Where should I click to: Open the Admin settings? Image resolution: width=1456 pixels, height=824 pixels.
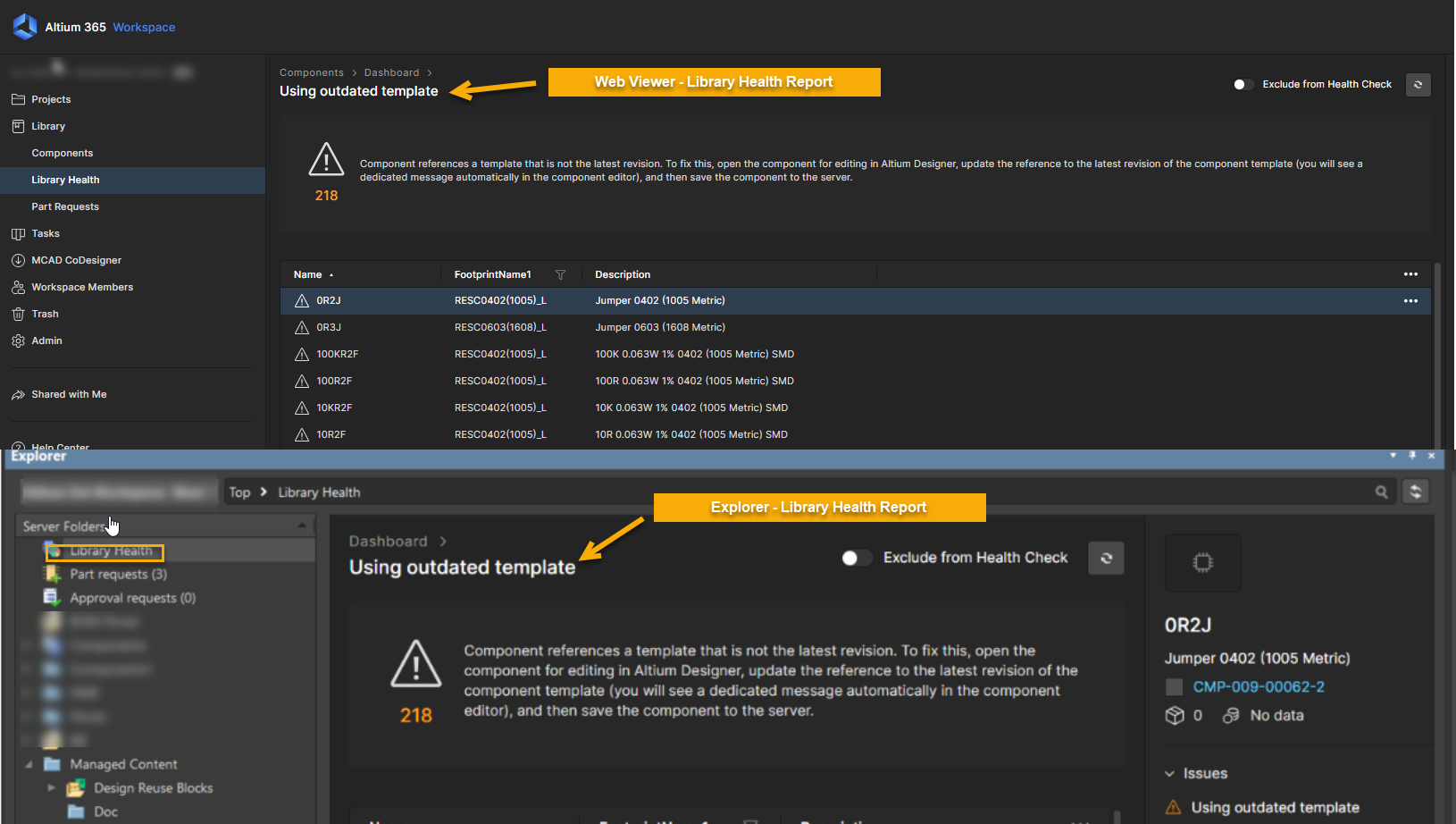click(46, 341)
